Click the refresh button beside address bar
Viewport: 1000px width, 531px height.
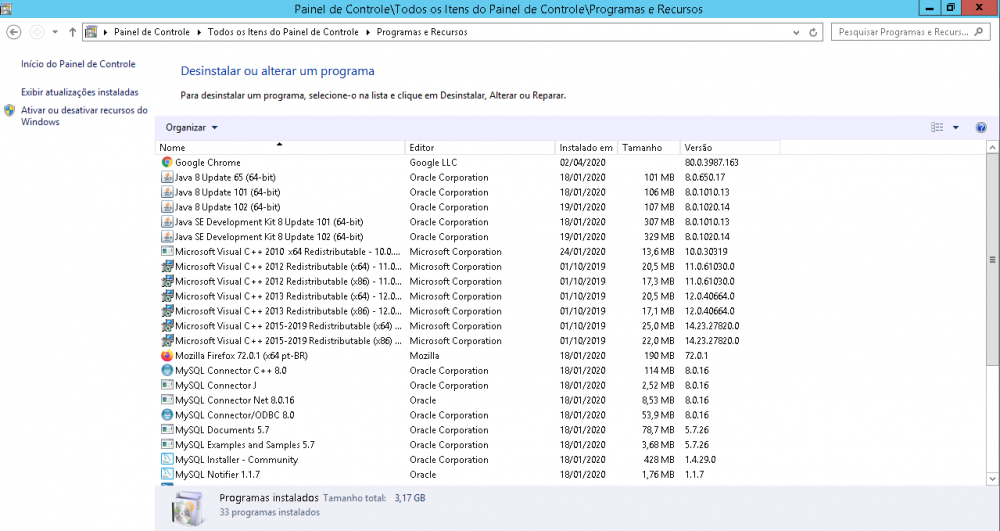pos(814,32)
